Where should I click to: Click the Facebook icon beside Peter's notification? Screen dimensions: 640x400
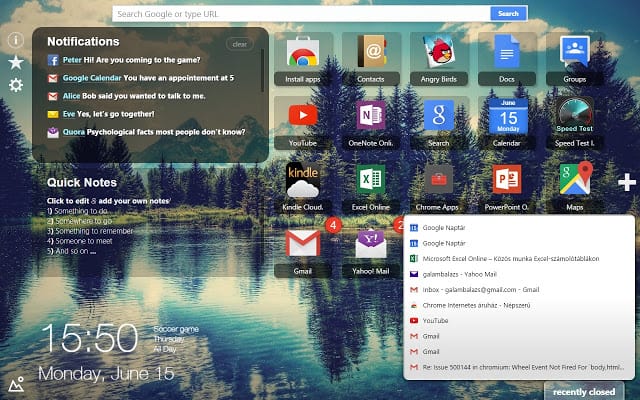(53, 60)
